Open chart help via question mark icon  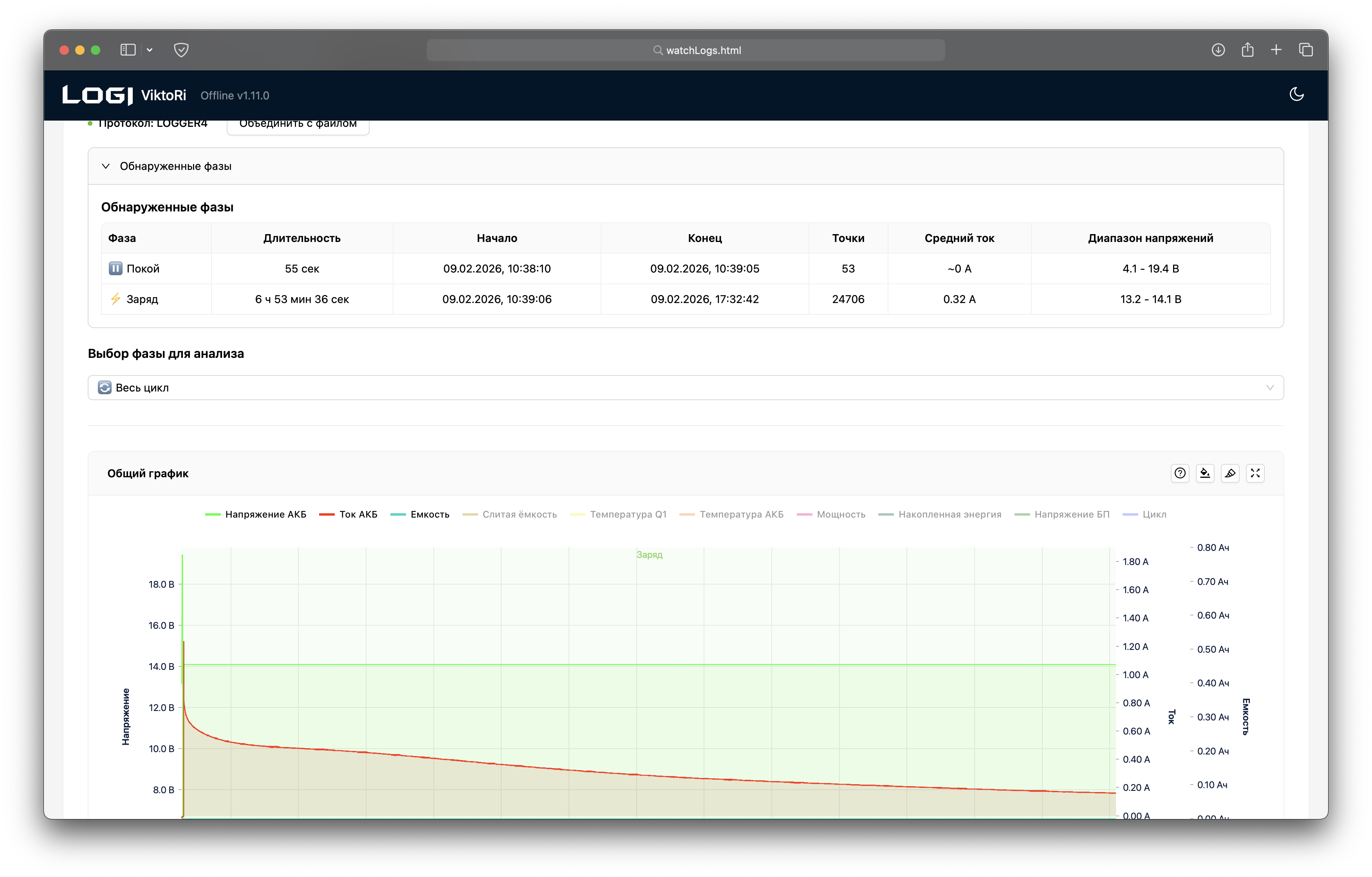point(1179,473)
